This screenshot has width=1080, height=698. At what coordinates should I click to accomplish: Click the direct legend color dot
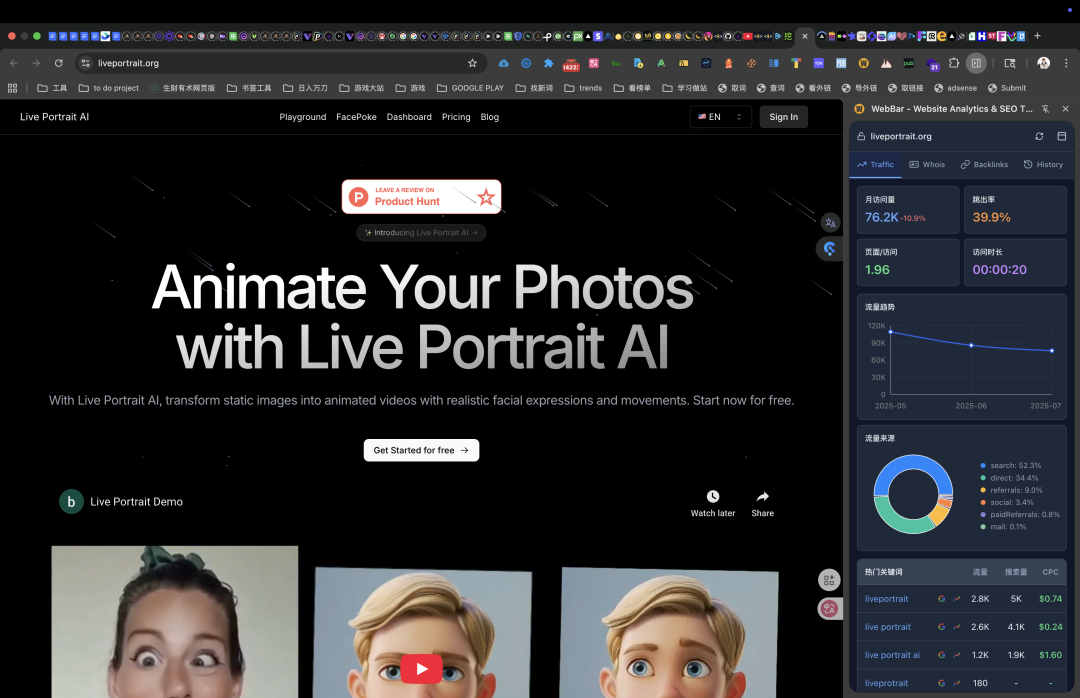983,478
